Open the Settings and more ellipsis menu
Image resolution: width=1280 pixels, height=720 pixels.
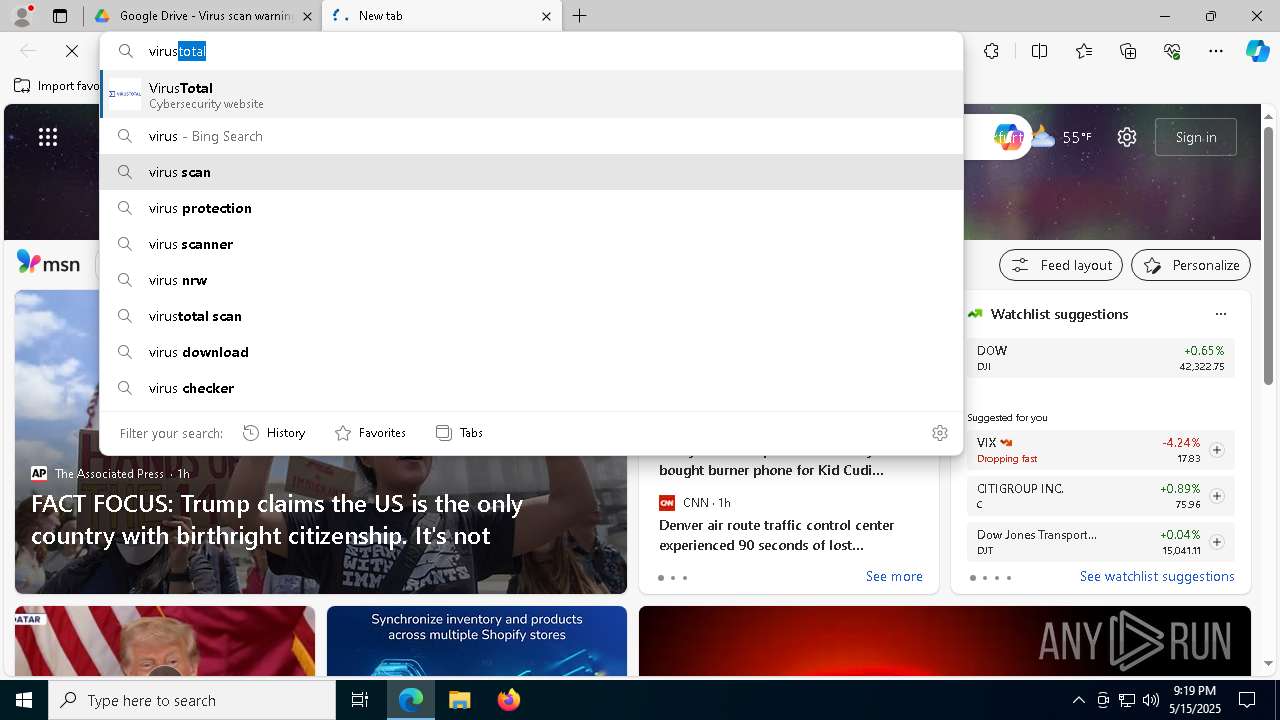click(x=1216, y=51)
